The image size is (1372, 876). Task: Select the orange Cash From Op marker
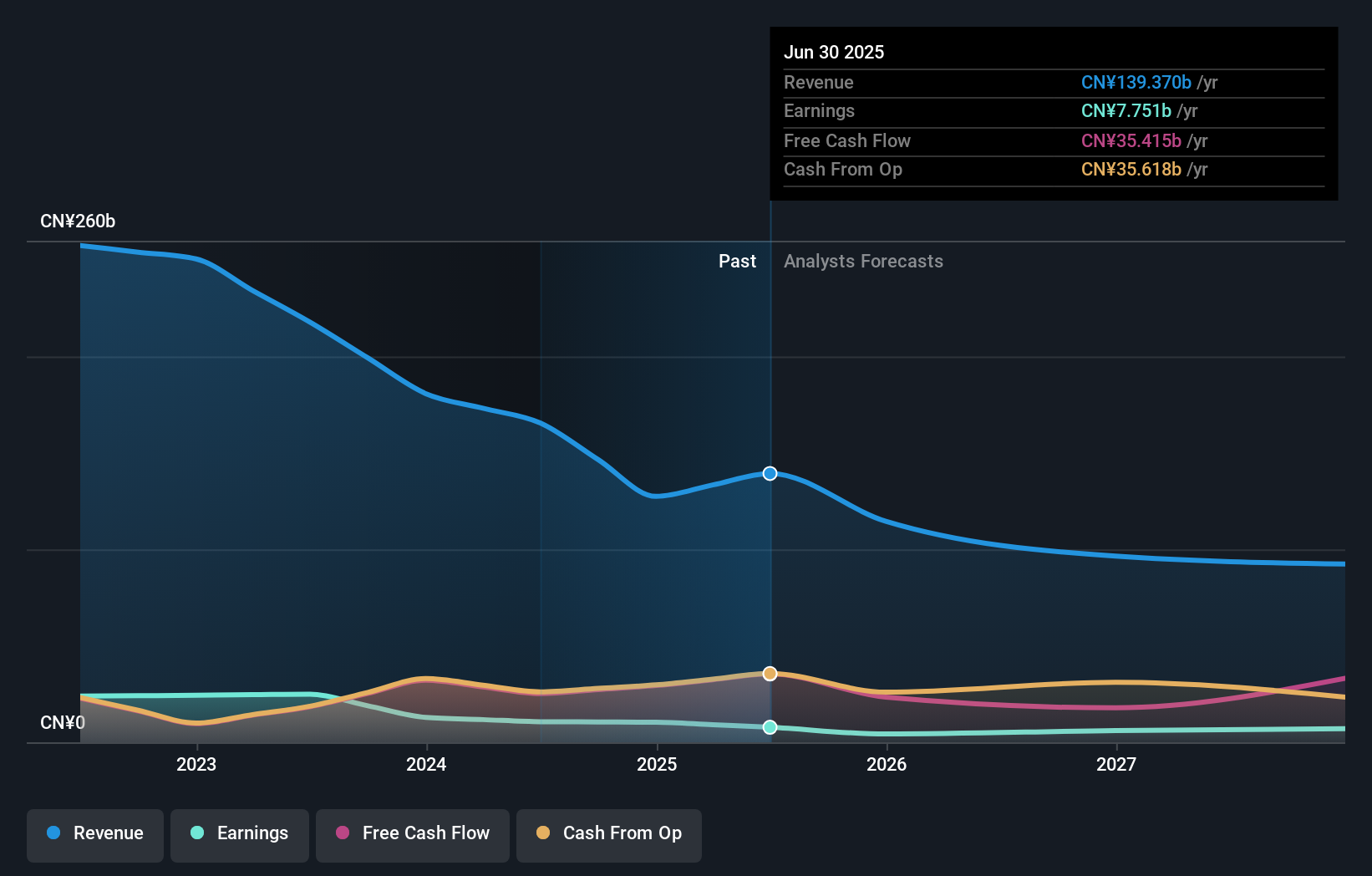coord(770,674)
